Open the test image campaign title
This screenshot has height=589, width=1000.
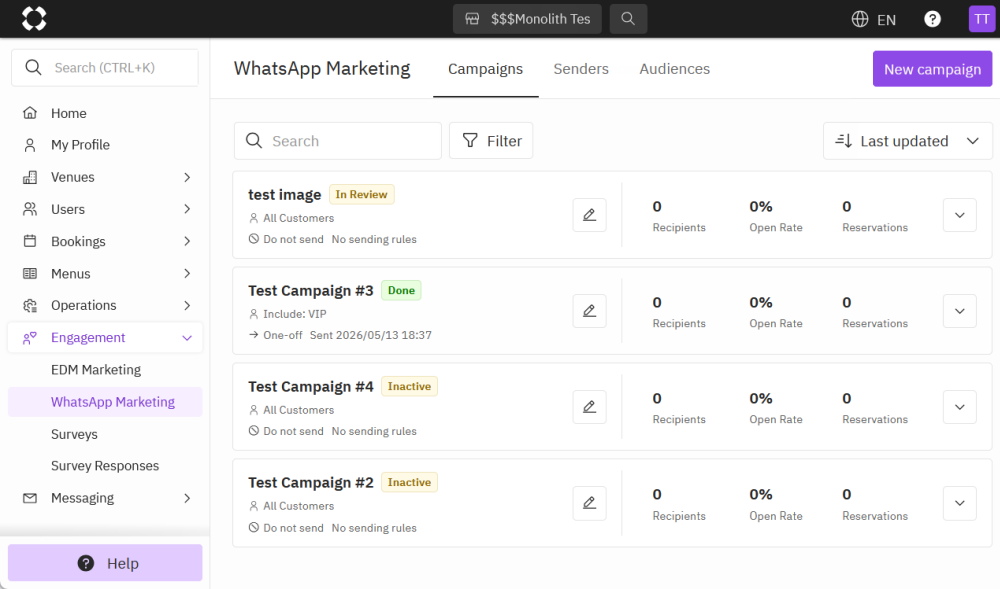click(x=284, y=194)
